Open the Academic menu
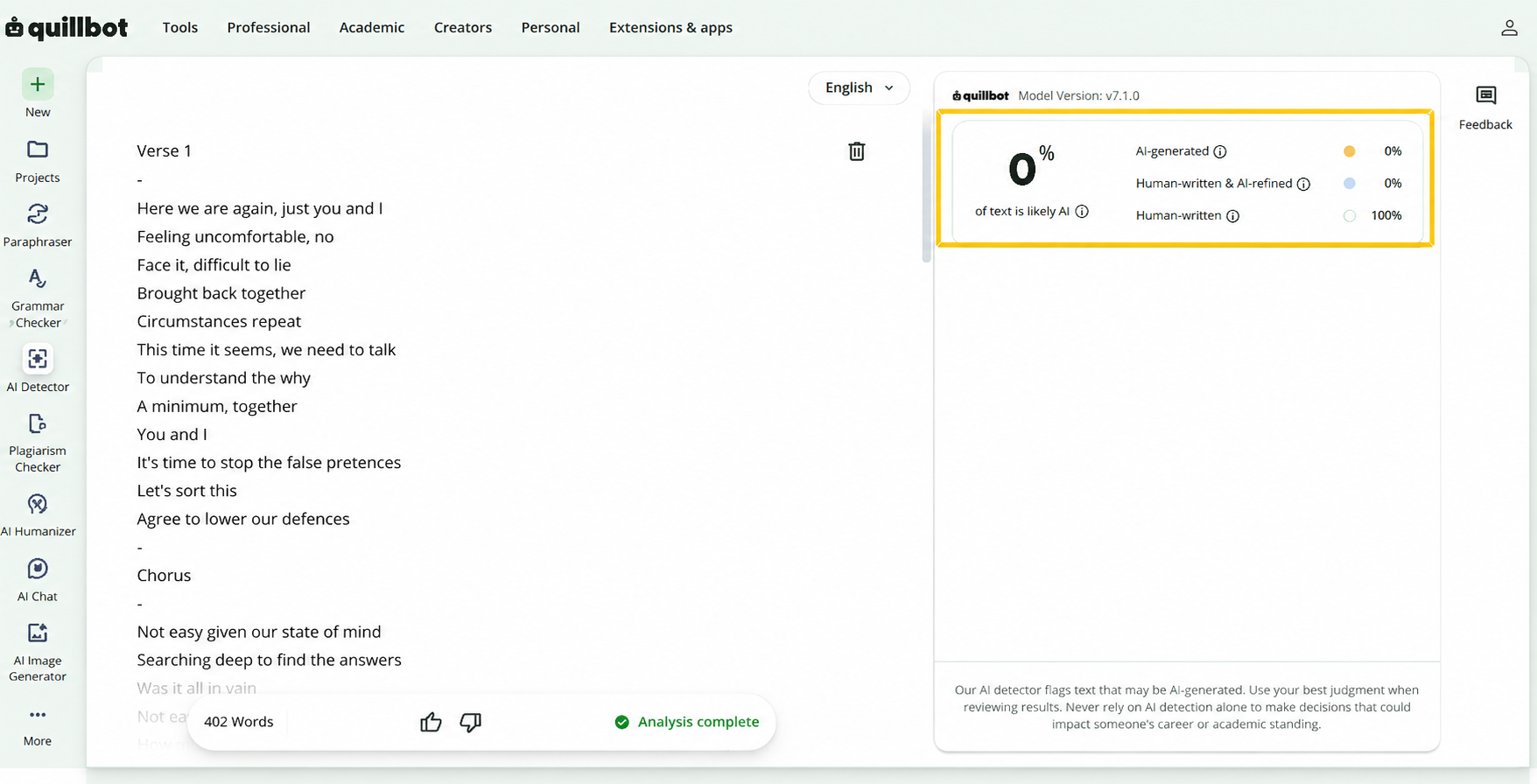 tap(372, 28)
